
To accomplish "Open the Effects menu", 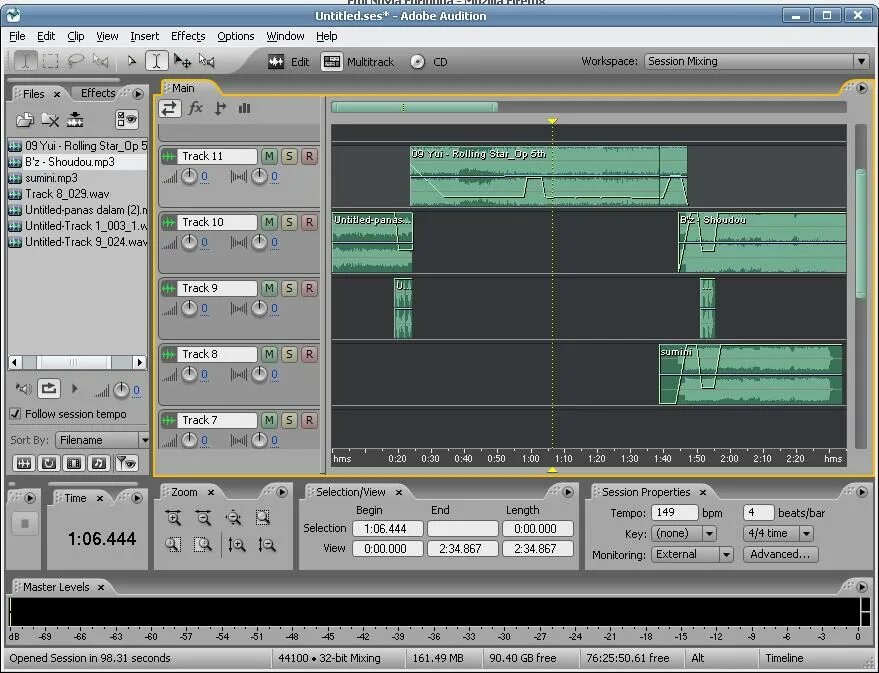I will pyautogui.click(x=187, y=36).
